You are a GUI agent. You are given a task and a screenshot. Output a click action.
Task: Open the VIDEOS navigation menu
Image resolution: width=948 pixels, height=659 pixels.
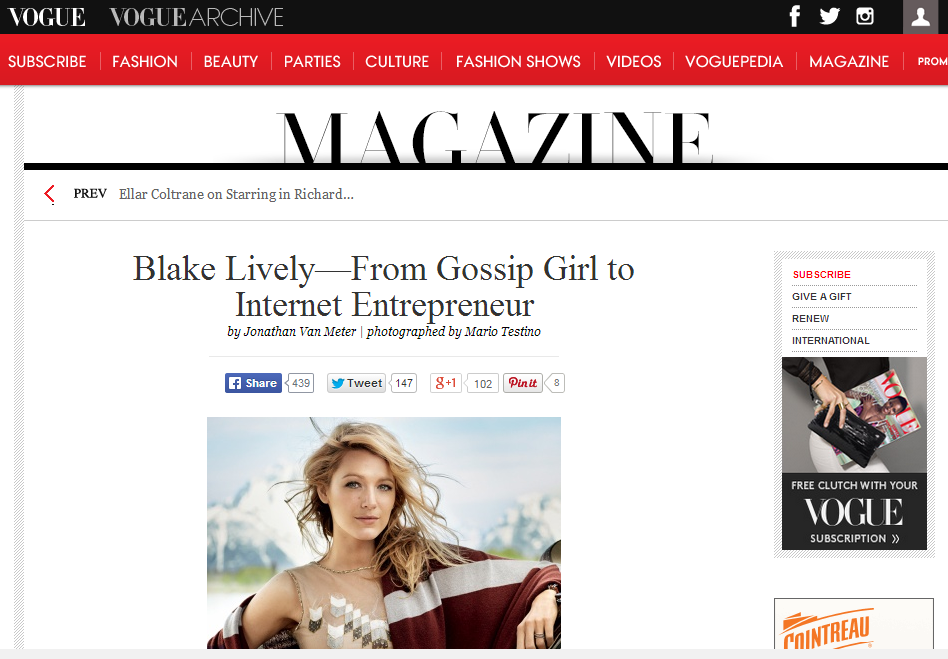(x=634, y=62)
